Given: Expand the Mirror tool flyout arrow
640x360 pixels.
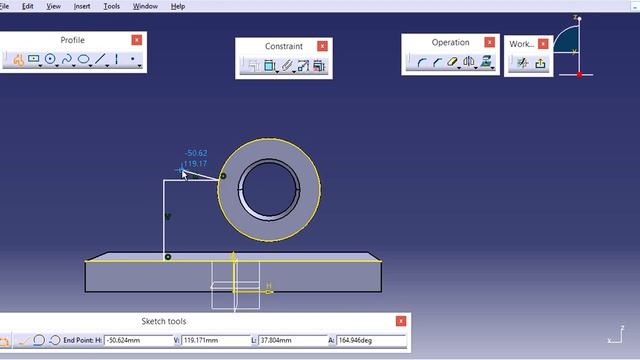Looking at the screenshot, I should point(476,68).
